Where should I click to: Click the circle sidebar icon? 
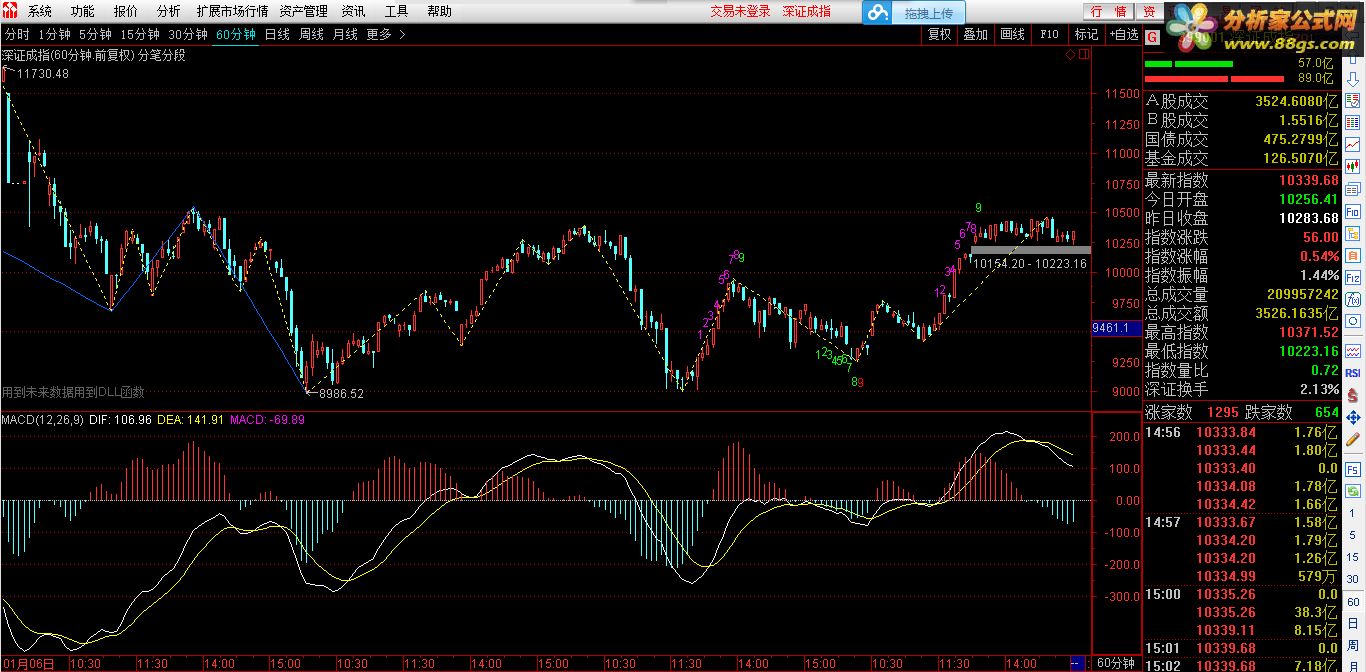coord(1352,320)
